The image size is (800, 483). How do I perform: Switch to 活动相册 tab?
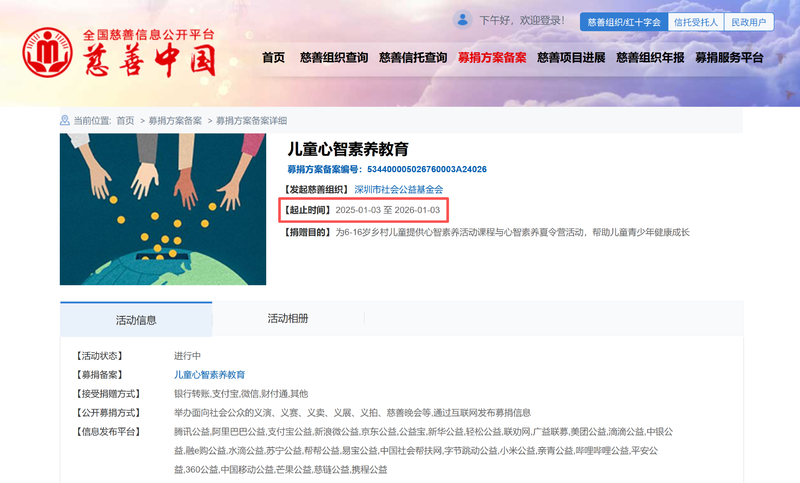pos(288,319)
